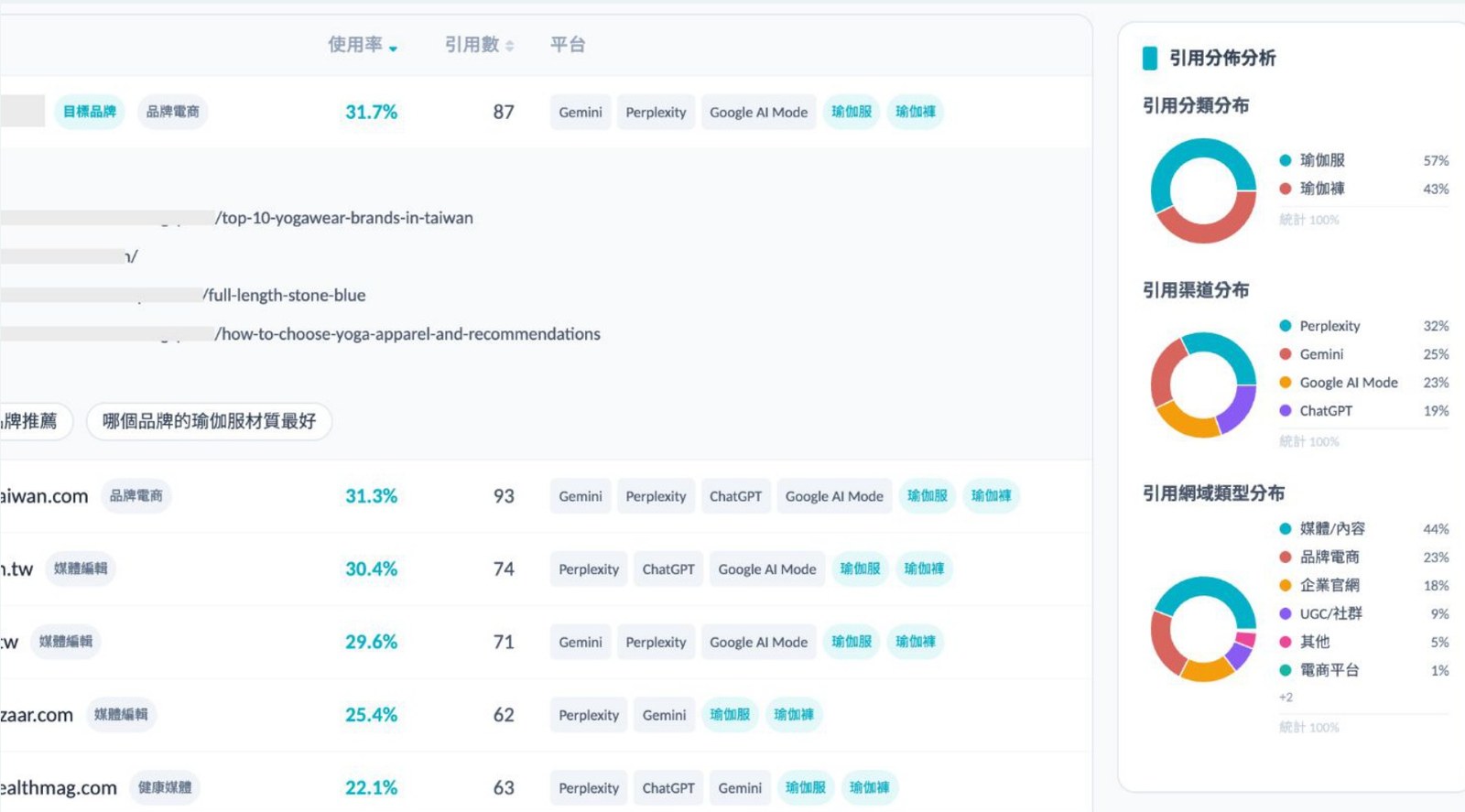Click teal legend dot for 瑜伽服
Viewport: 1465px width, 812px height.
(x=1286, y=160)
